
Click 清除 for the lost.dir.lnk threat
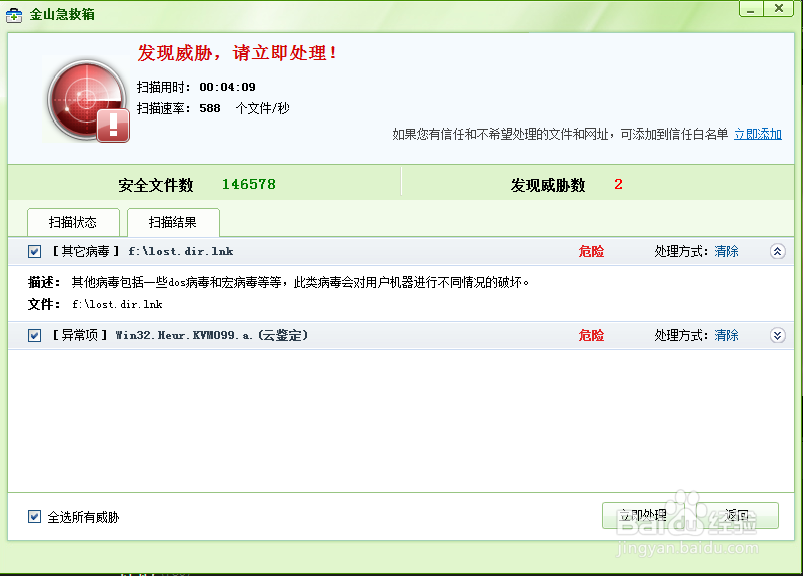click(x=726, y=251)
